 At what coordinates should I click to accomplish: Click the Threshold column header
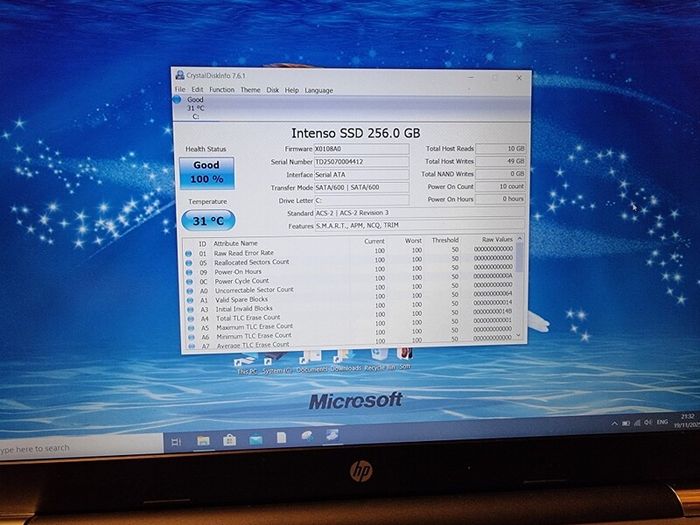445,240
